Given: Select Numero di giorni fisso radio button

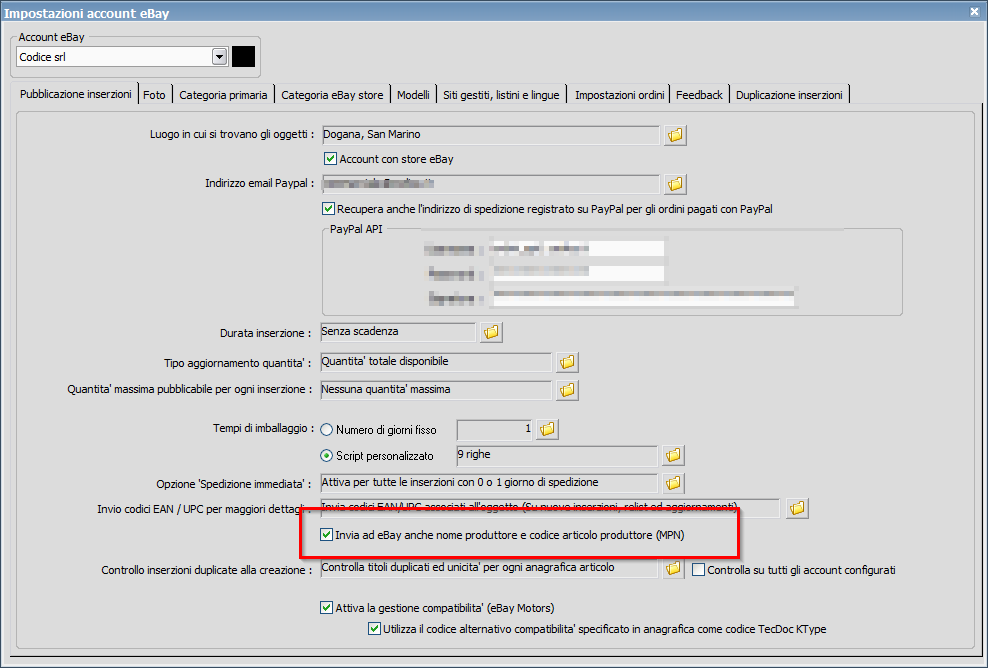Looking at the screenshot, I should pos(326,430).
